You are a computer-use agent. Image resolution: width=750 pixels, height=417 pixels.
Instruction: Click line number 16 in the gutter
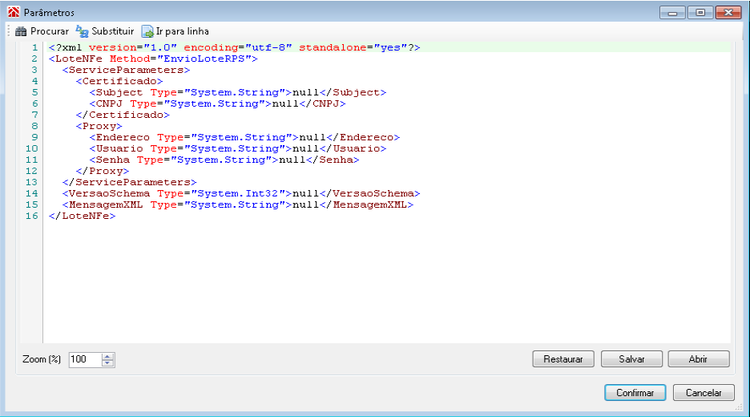[32, 216]
